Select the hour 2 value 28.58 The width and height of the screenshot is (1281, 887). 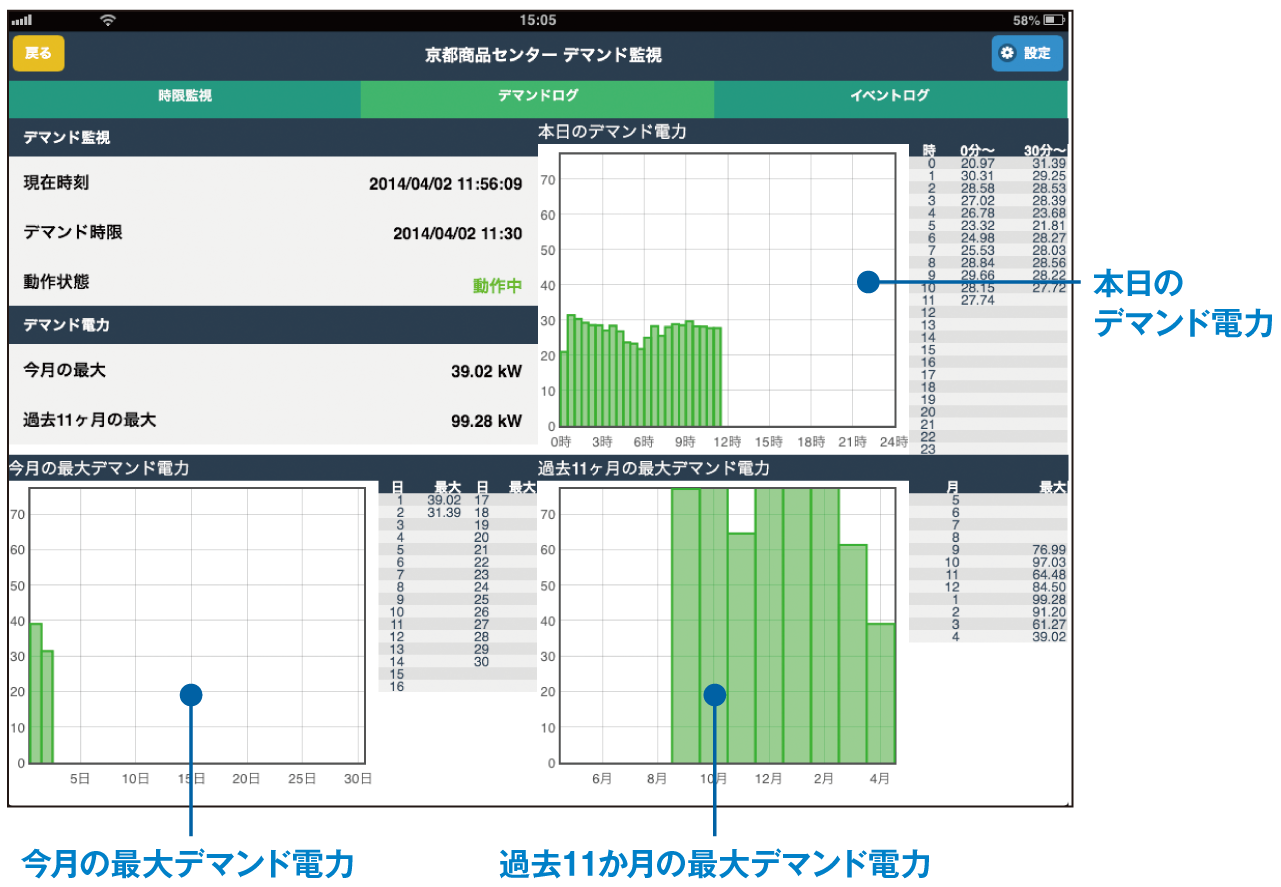click(x=977, y=188)
